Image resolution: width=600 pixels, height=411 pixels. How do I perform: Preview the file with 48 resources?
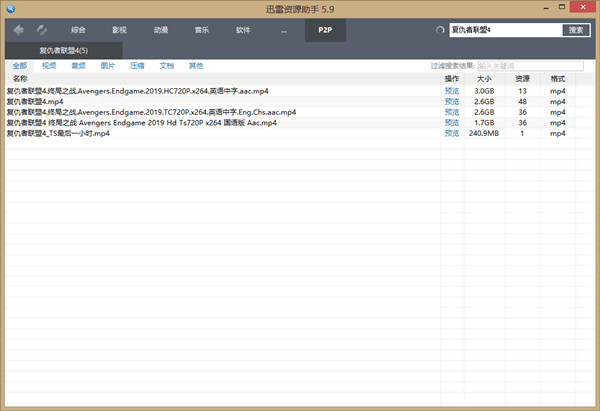[x=452, y=102]
